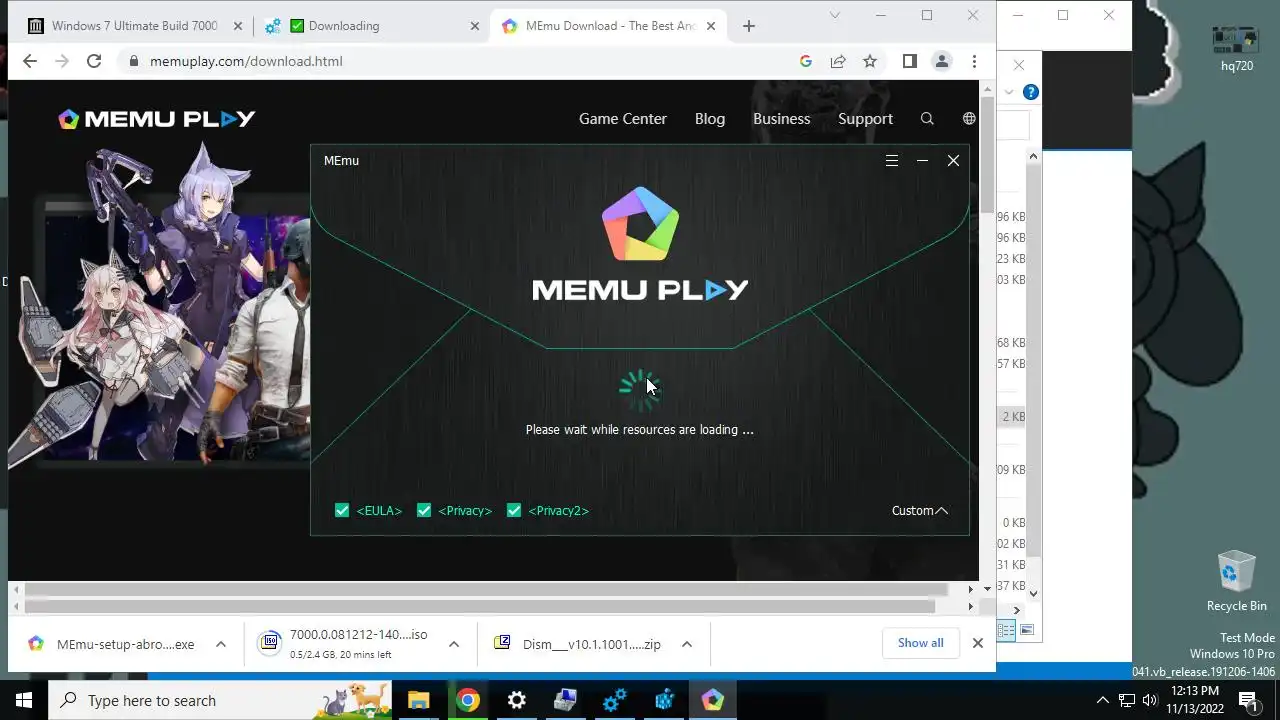
Task: Open Windows Start menu
Action: (x=24, y=700)
